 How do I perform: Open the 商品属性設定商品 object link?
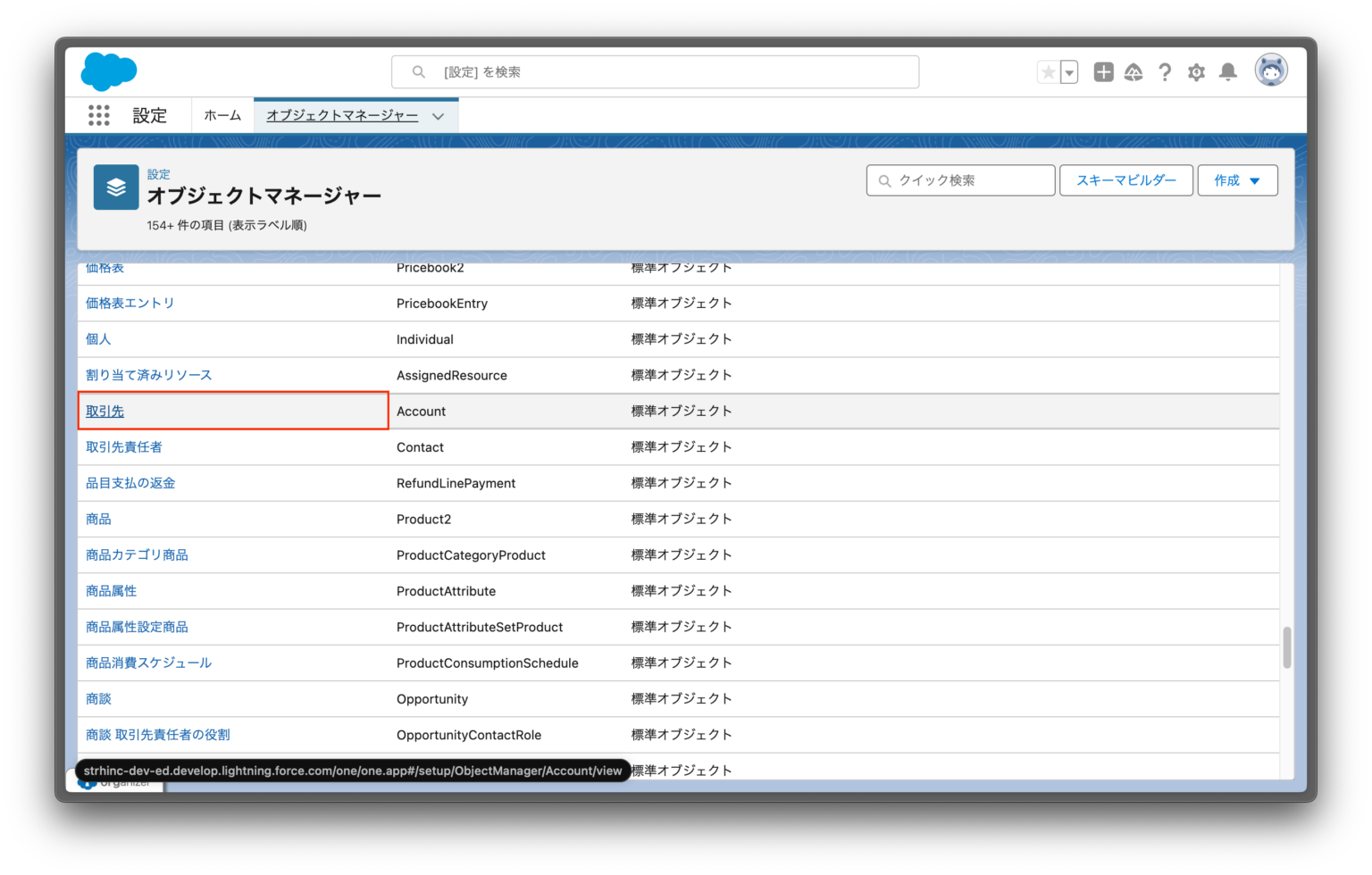137,627
